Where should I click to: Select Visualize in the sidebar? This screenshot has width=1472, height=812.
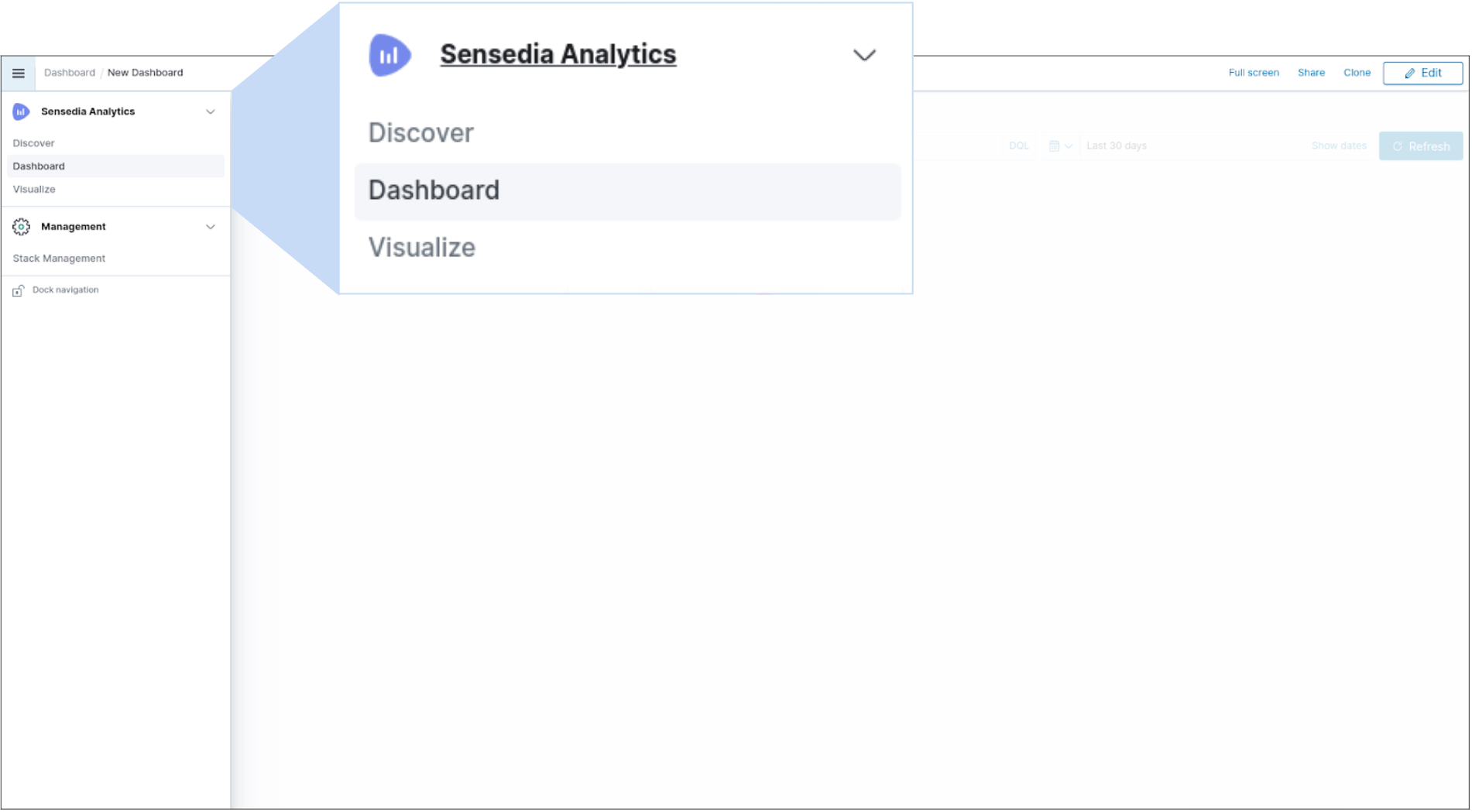(34, 190)
